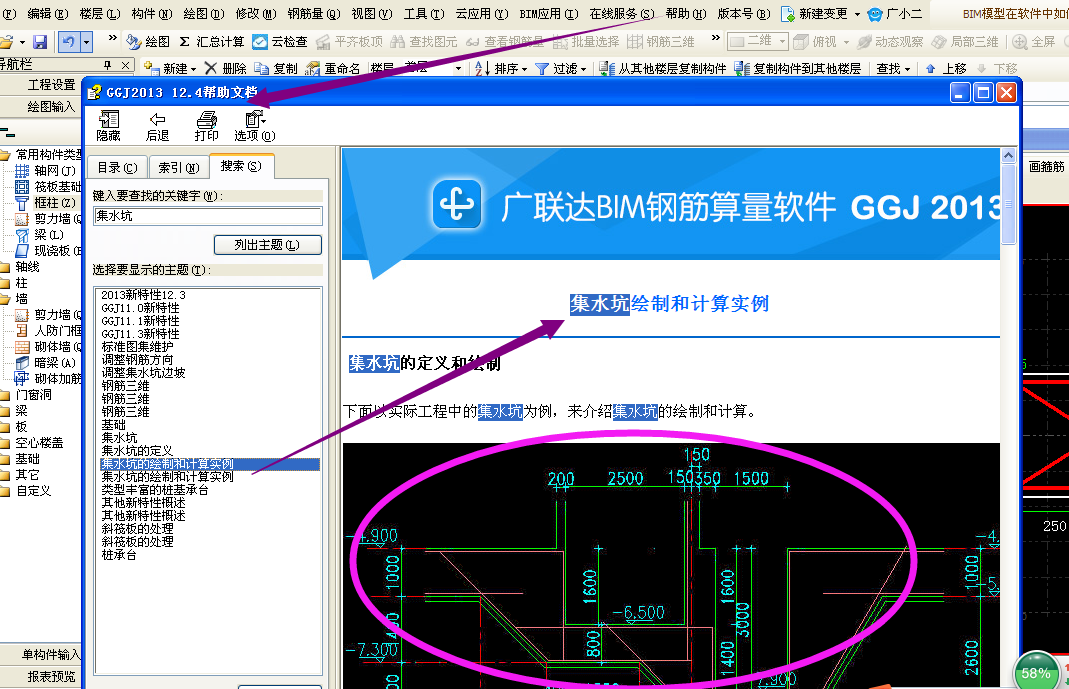Select topic 集水坑的定义 in list
The width and height of the screenshot is (1069, 689).
(x=137, y=450)
